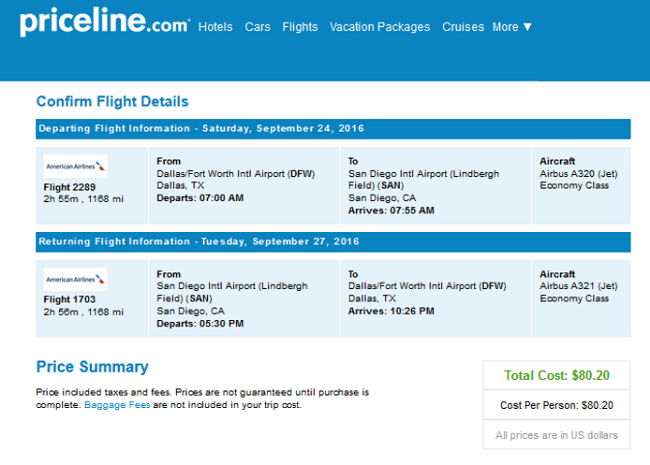Click the priceline.com logo

[x=103, y=23]
